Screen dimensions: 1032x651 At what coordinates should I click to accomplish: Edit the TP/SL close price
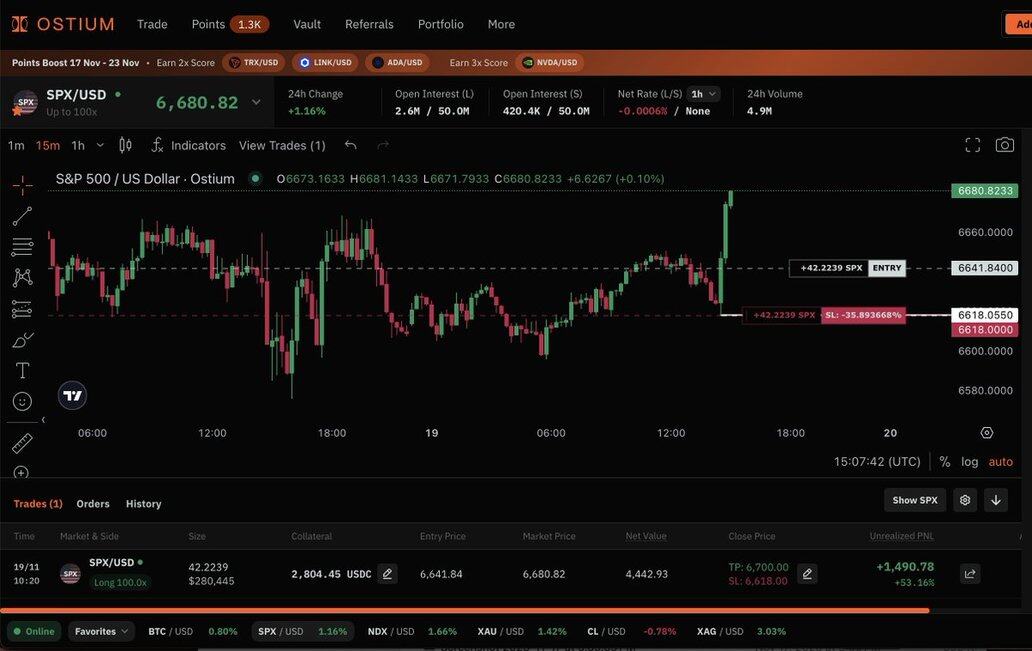pyautogui.click(x=807, y=574)
